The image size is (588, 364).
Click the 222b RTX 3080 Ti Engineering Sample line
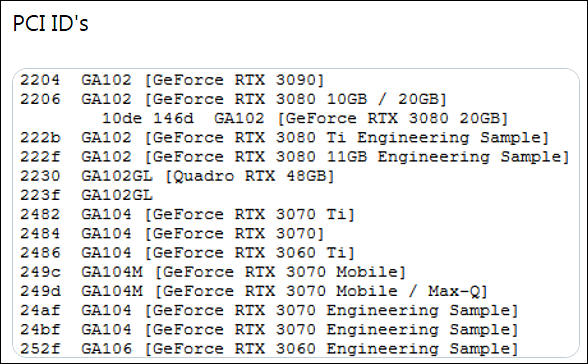click(285, 138)
